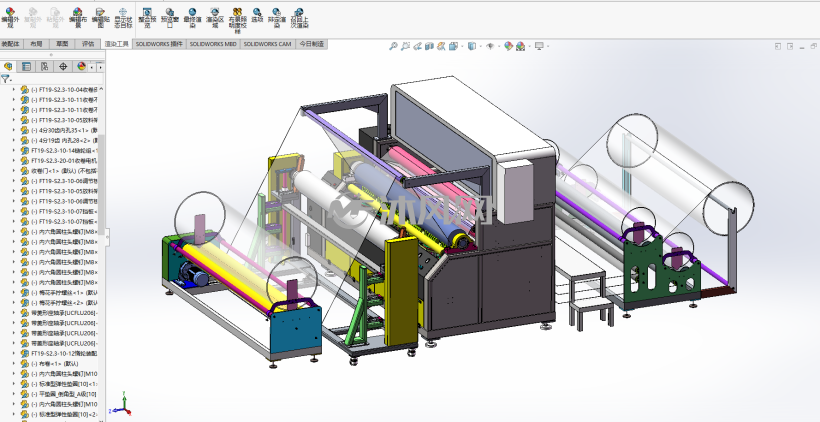Start 整合预览 integrated preview render

pos(147,17)
